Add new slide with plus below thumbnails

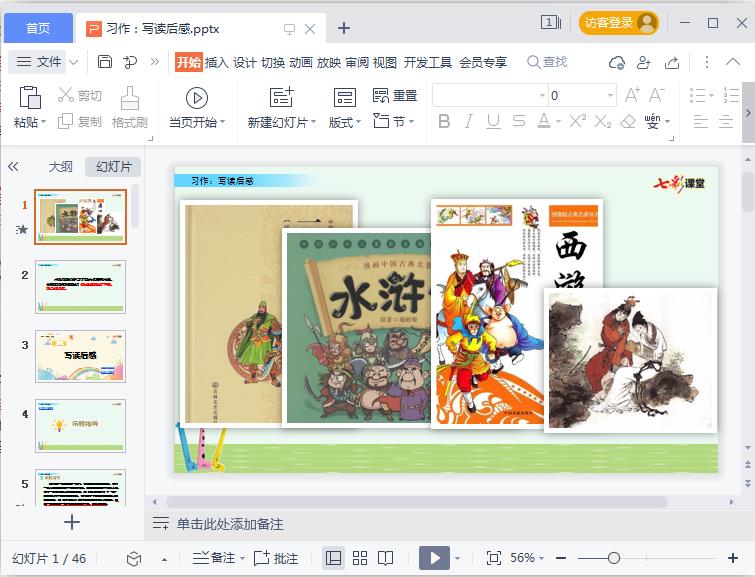(x=72, y=522)
